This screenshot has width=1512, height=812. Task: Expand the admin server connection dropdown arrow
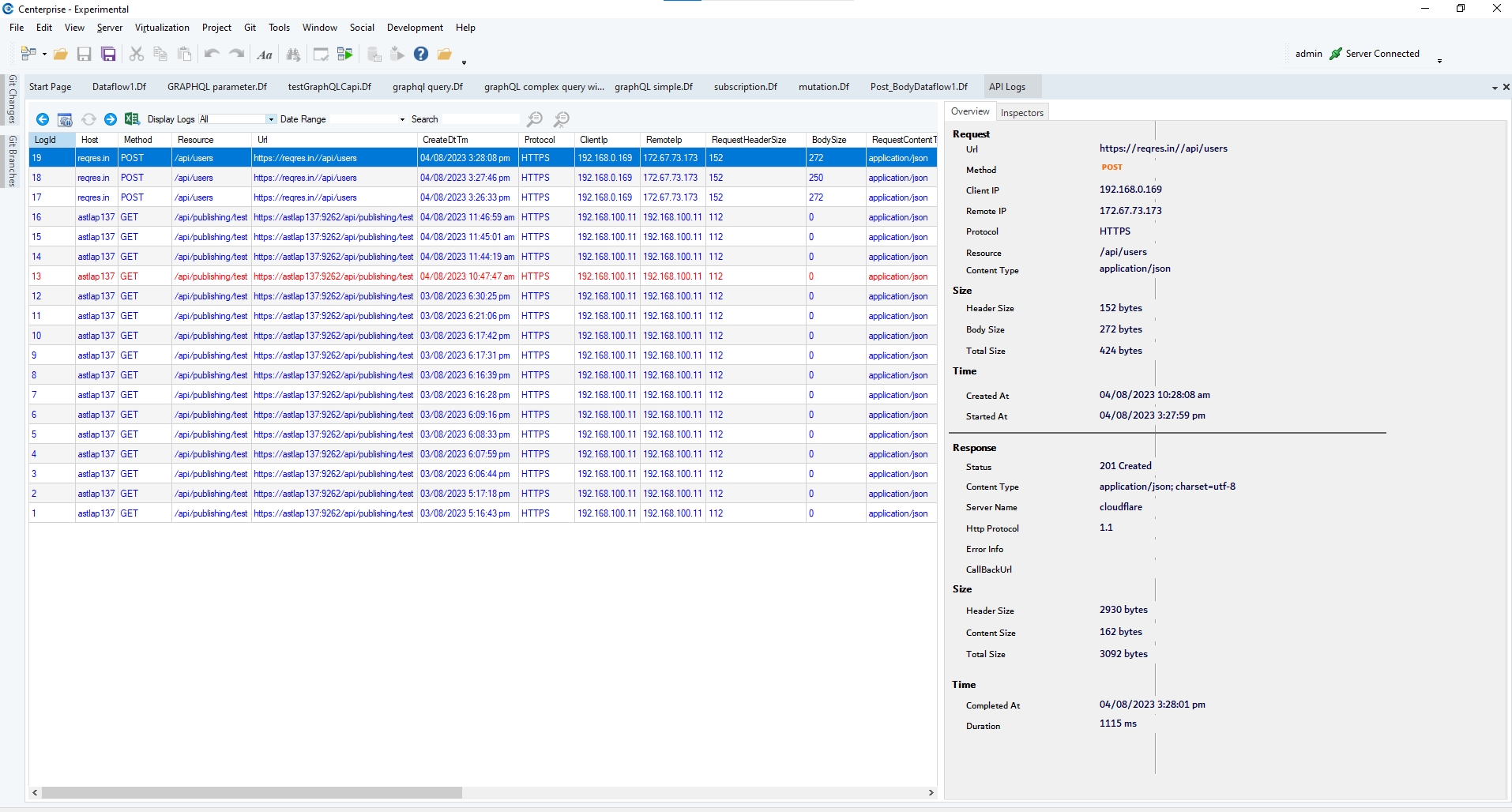click(x=1439, y=61)
